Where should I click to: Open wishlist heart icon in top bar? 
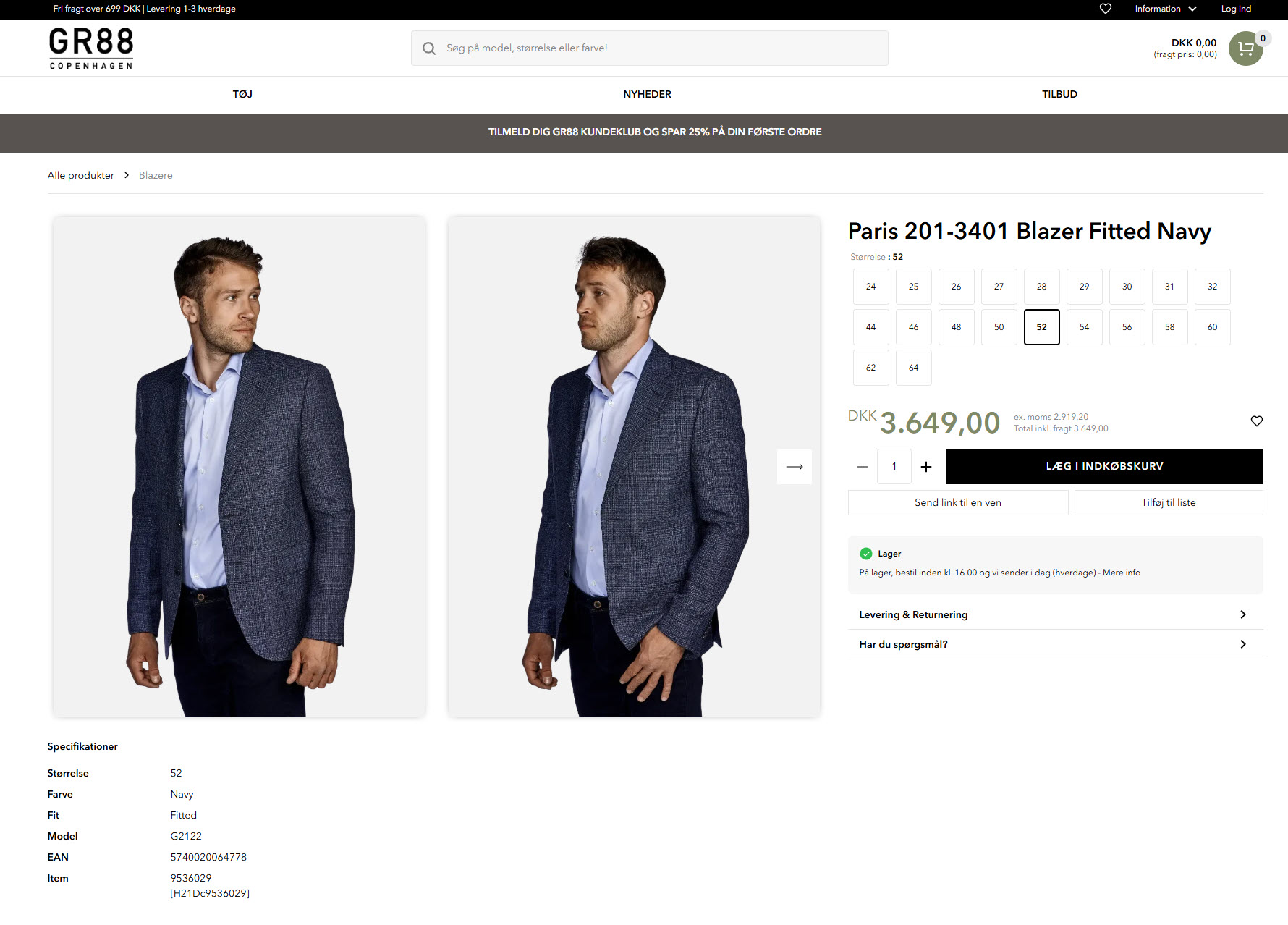(x=1105, y=9)
